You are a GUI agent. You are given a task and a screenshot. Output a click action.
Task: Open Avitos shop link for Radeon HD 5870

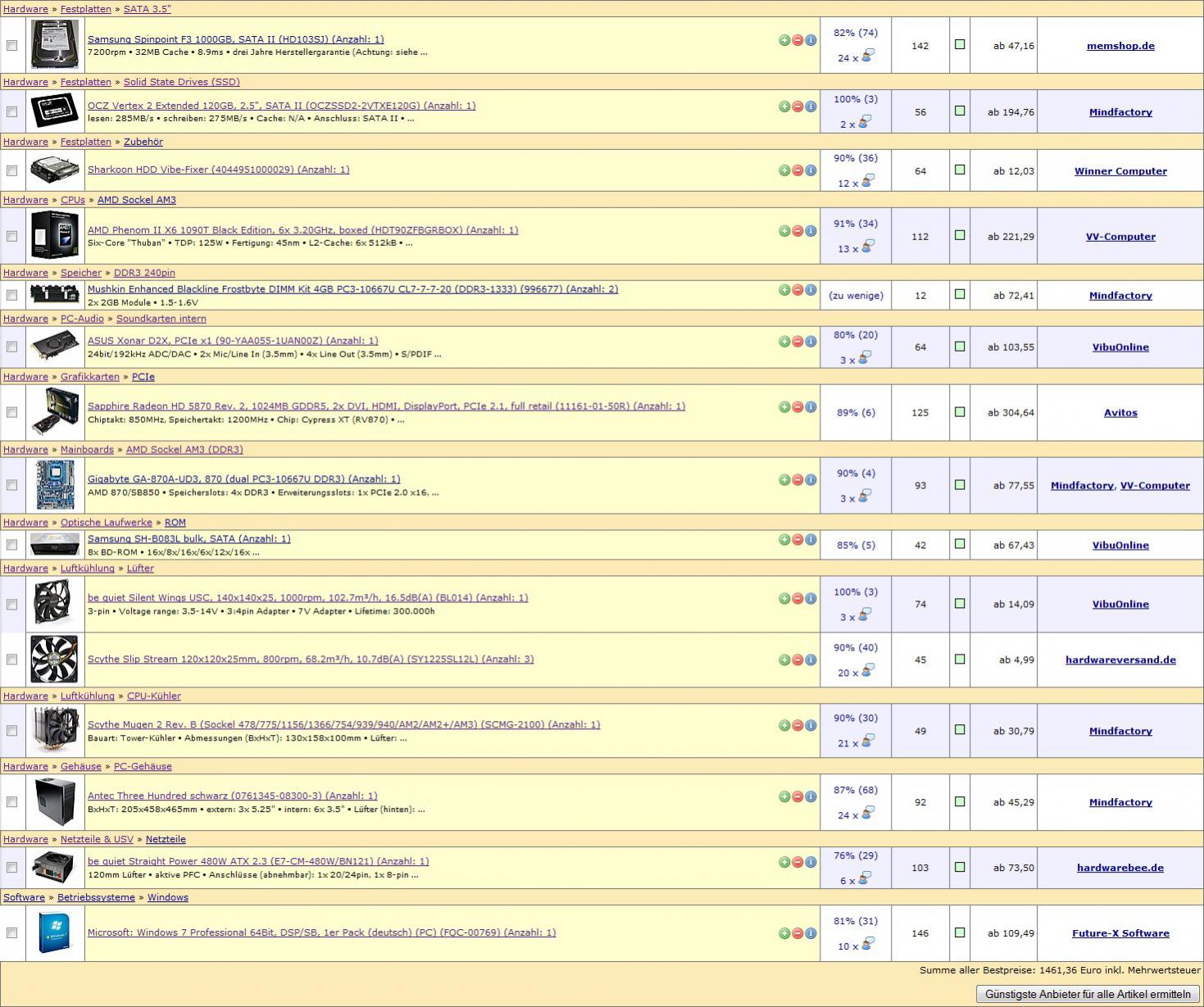[1120, 413]
